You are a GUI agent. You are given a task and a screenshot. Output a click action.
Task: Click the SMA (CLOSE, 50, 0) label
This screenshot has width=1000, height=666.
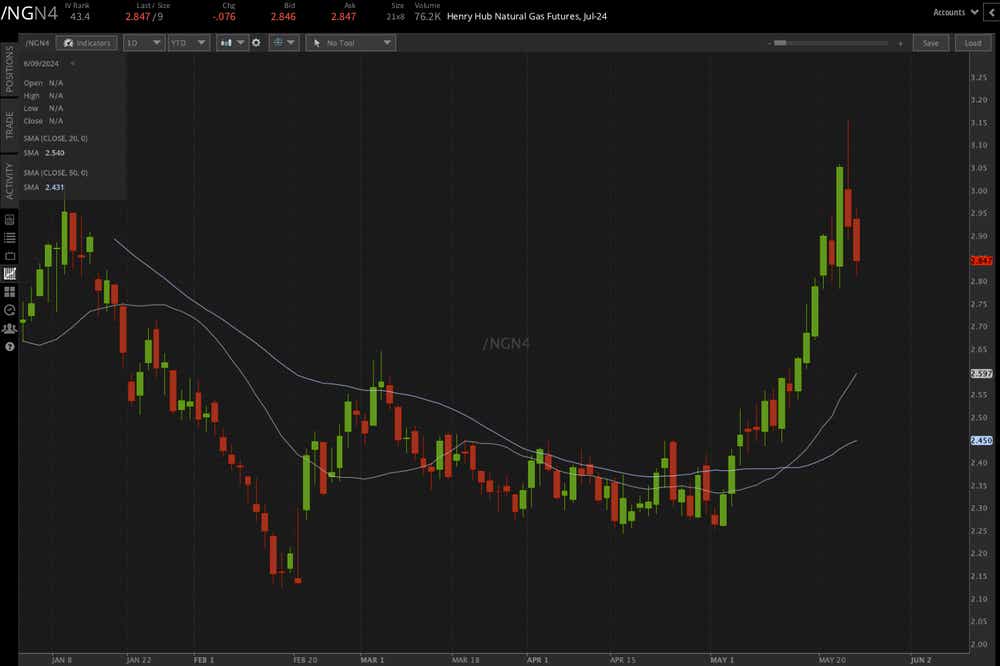tap(55, 173)
